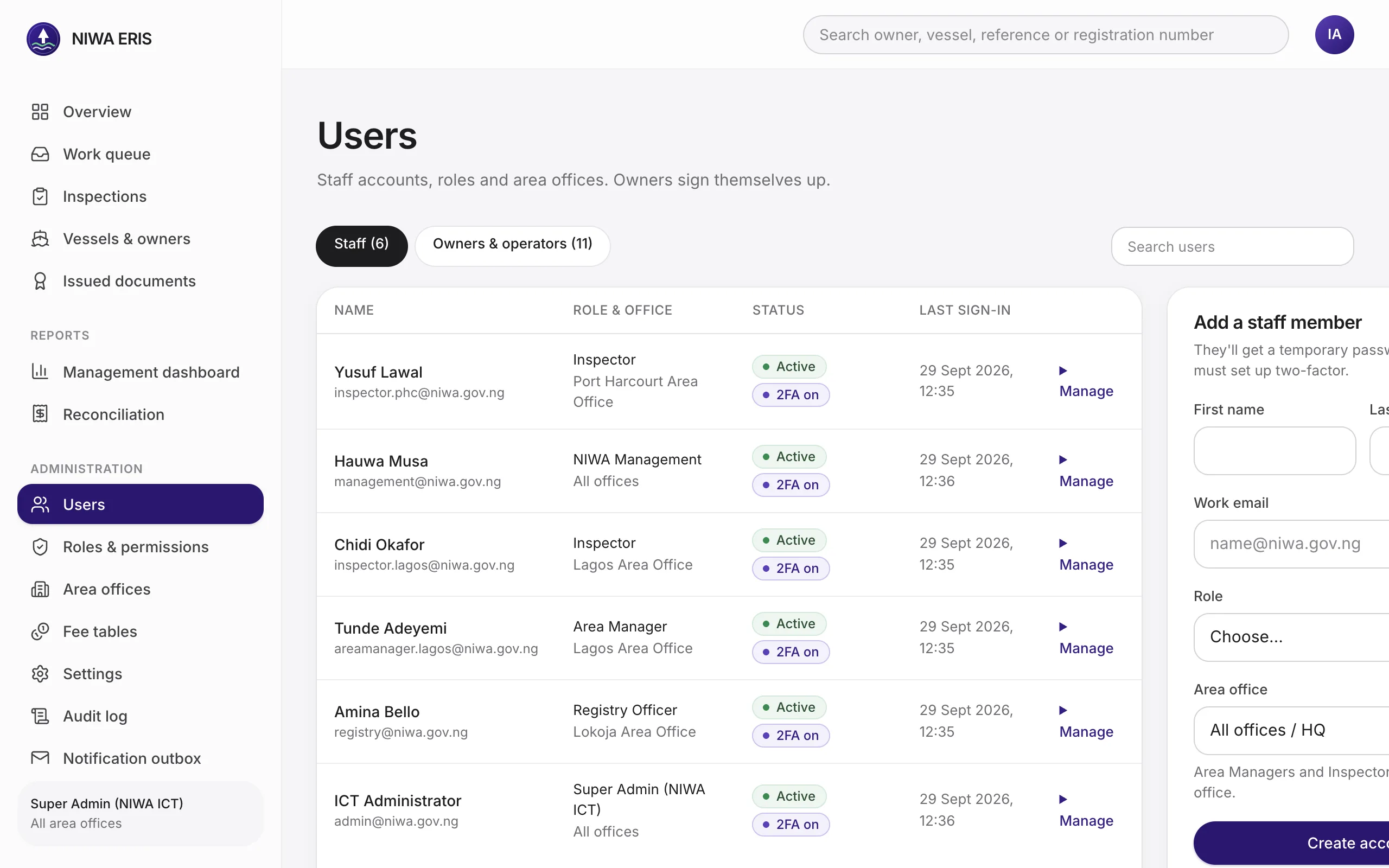1389x868 pixels.
Task: Click the First name input
Action: click(1275, 451)
